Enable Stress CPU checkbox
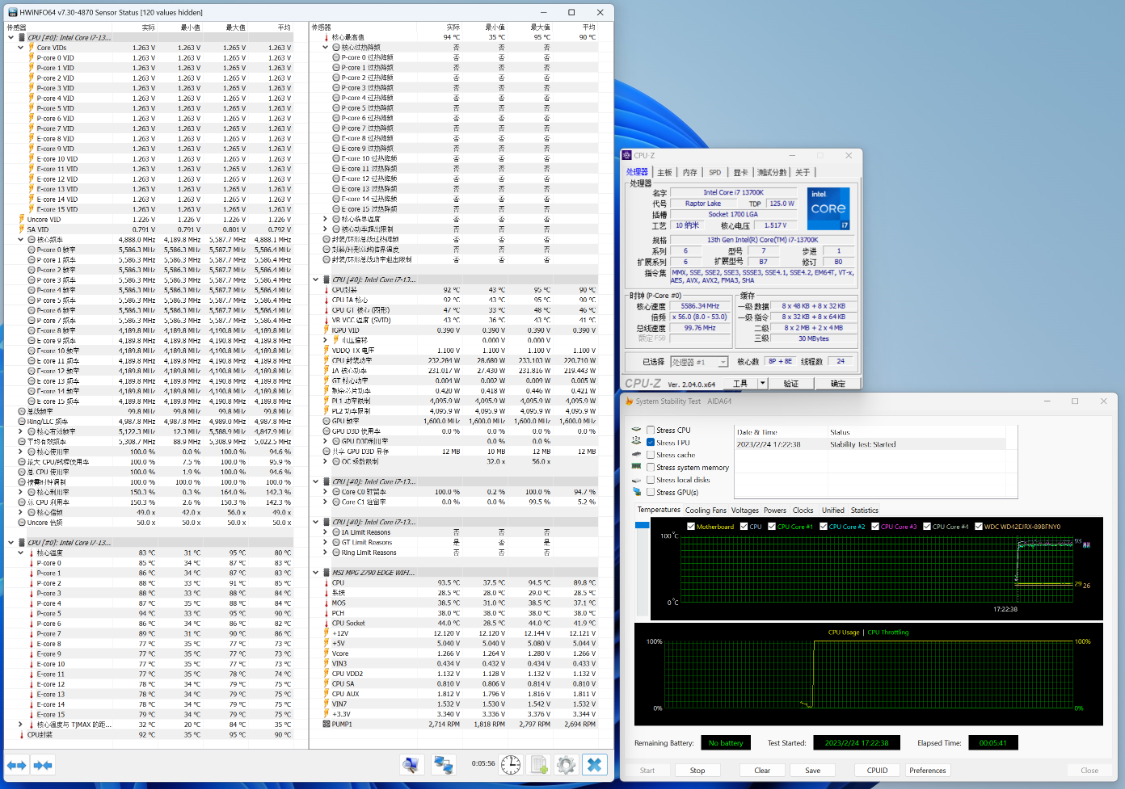The width and height of the screenshot is (1125, 789). [x=651, y=430]
